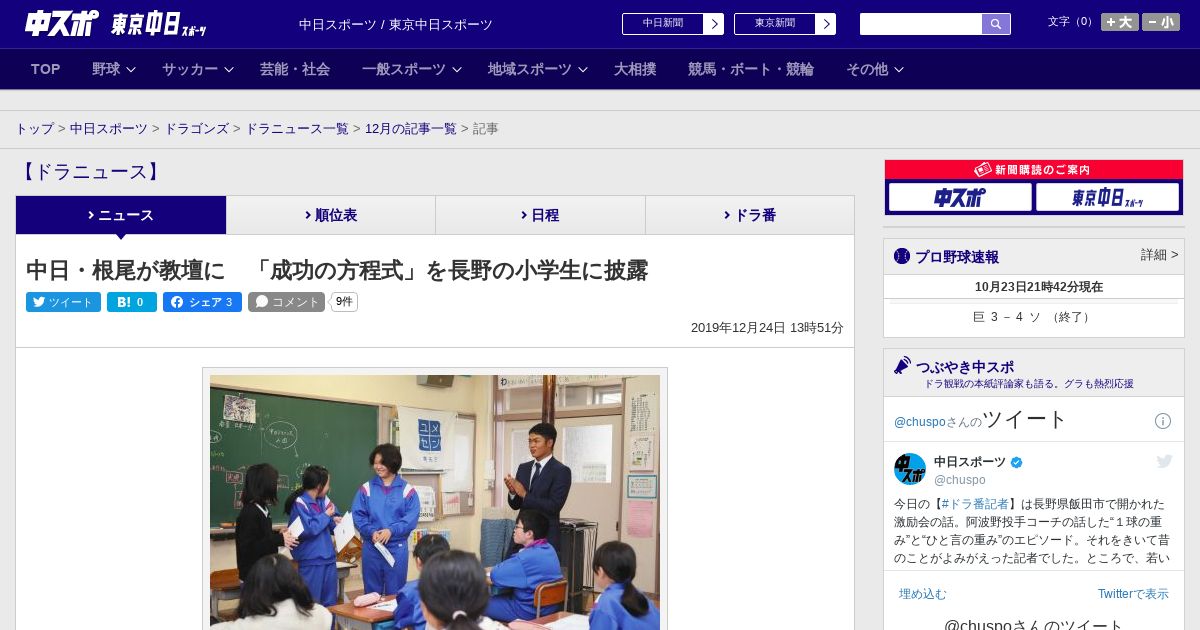Screen dimensions: 1200x630
Task: Click トップ breadcrumb link
Action: click(x=34, y=129)
